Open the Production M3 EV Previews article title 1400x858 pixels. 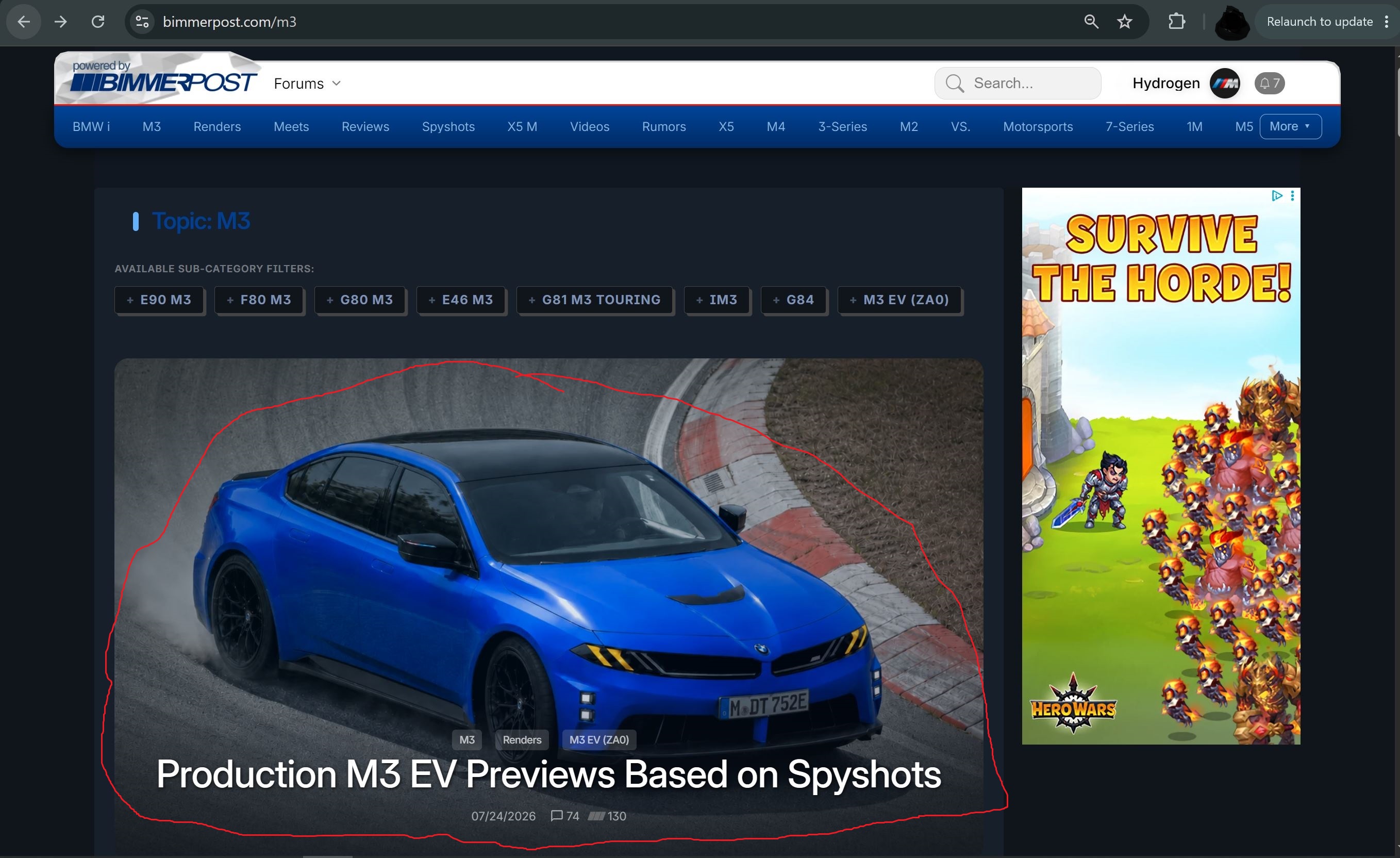click(x=549, y=774)
